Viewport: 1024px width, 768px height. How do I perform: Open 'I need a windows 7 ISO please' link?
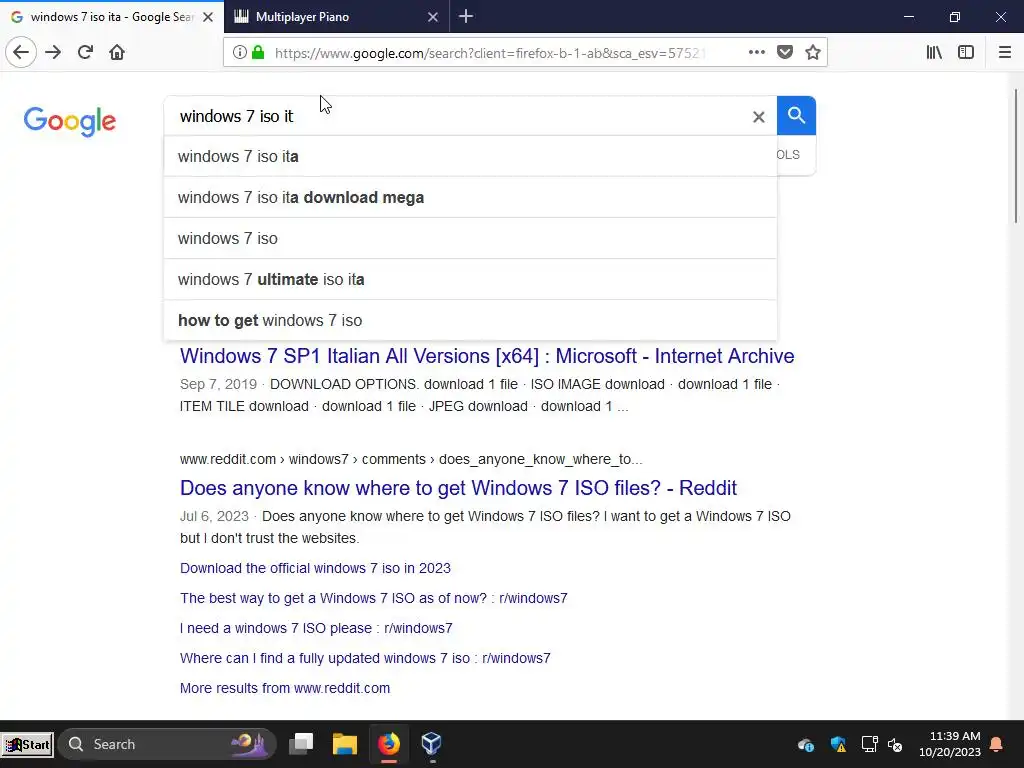point(316,628)
